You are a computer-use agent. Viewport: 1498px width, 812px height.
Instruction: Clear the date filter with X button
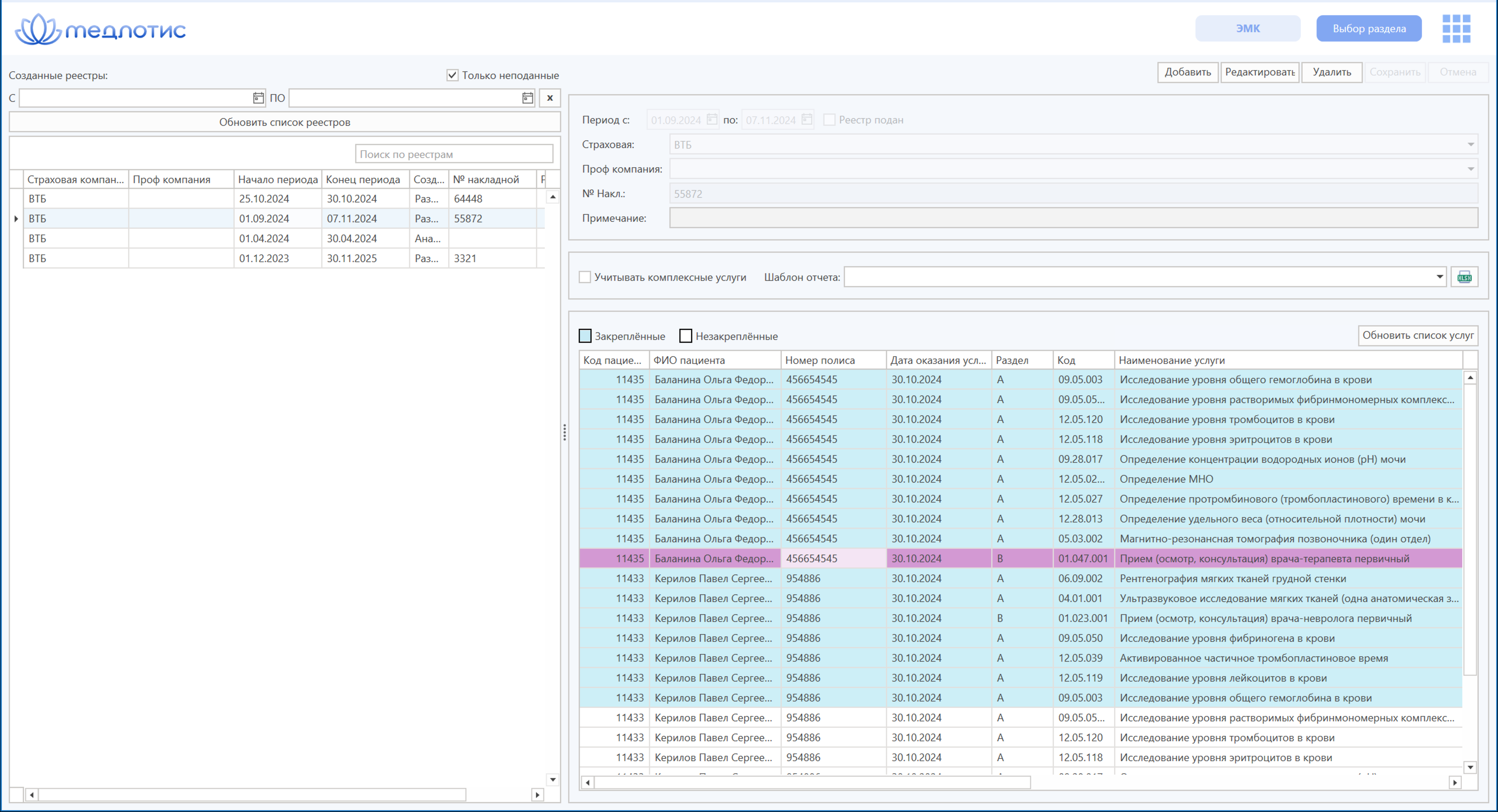coord(549,98)
